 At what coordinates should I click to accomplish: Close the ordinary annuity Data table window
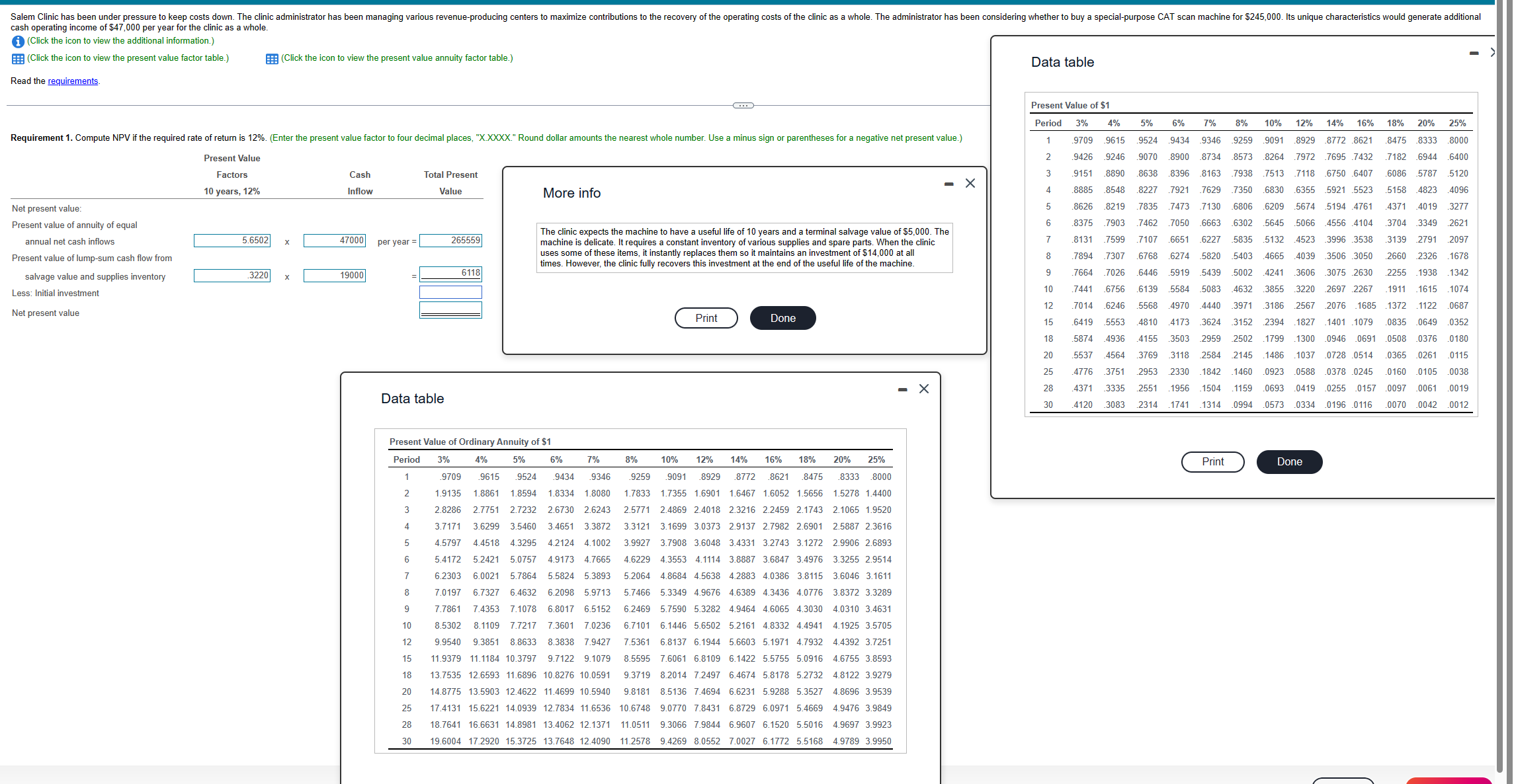click(924, 389)
